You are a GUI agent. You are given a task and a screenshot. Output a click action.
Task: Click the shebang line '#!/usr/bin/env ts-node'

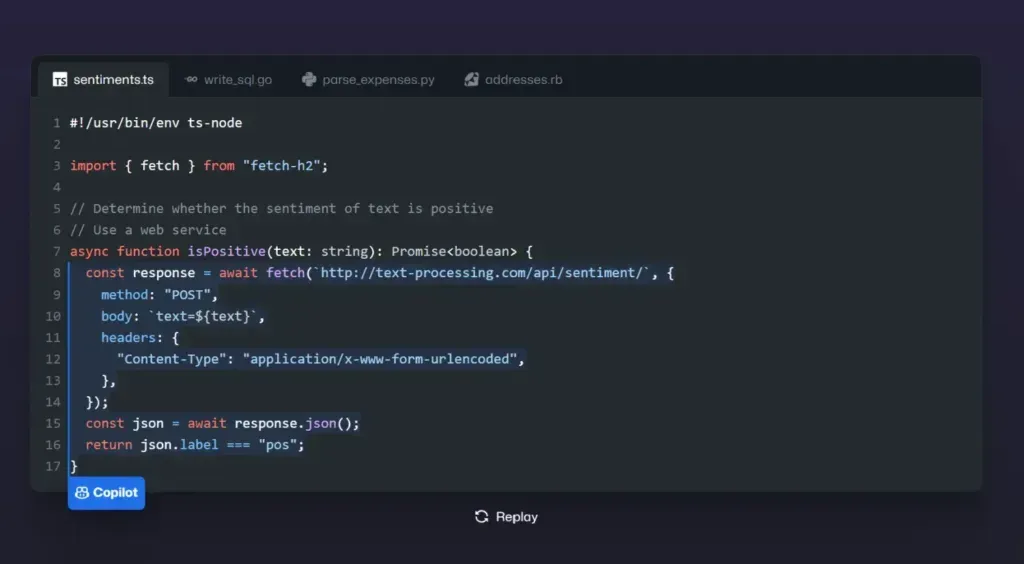tap(156, 123)
